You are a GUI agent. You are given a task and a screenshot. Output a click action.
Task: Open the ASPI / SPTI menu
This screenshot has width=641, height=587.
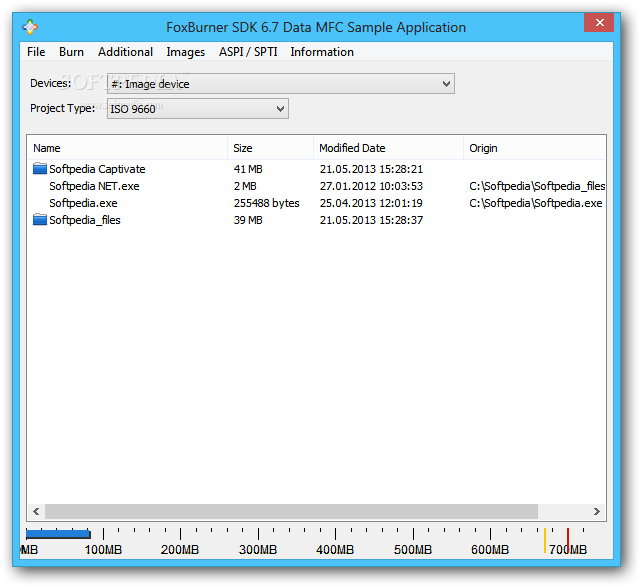248,52
